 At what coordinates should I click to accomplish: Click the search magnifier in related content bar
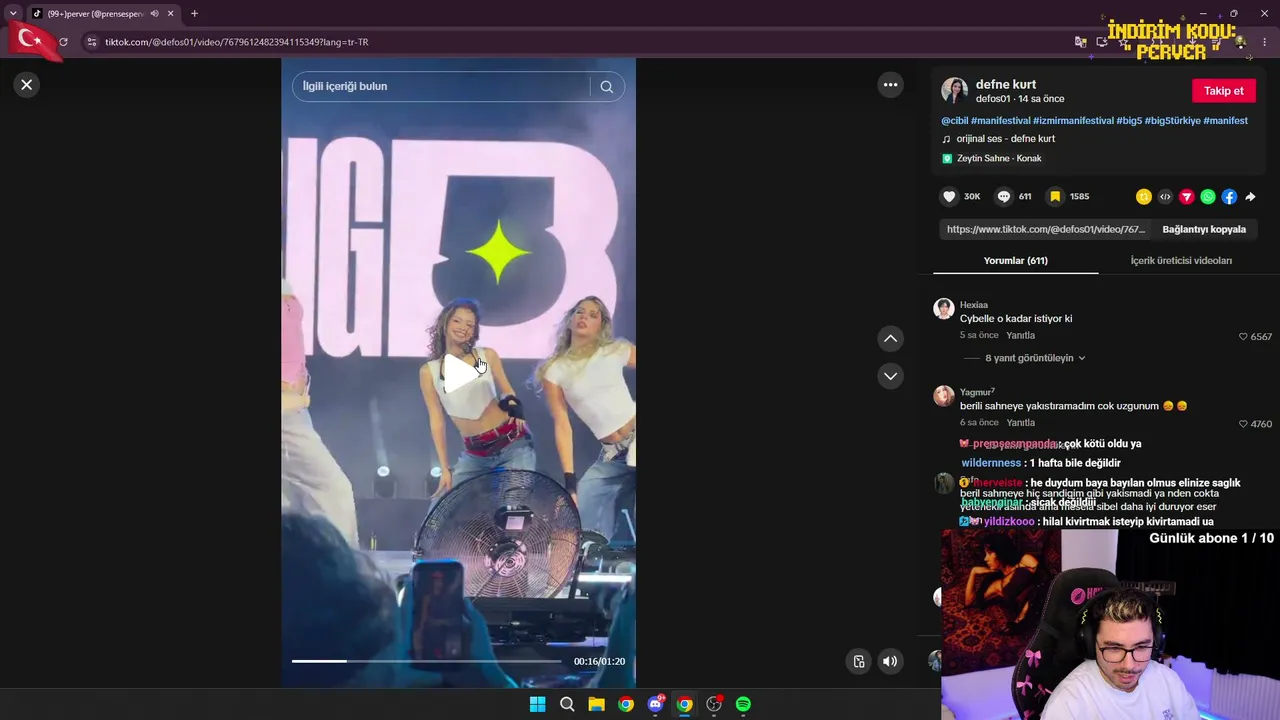click(606, 86)
